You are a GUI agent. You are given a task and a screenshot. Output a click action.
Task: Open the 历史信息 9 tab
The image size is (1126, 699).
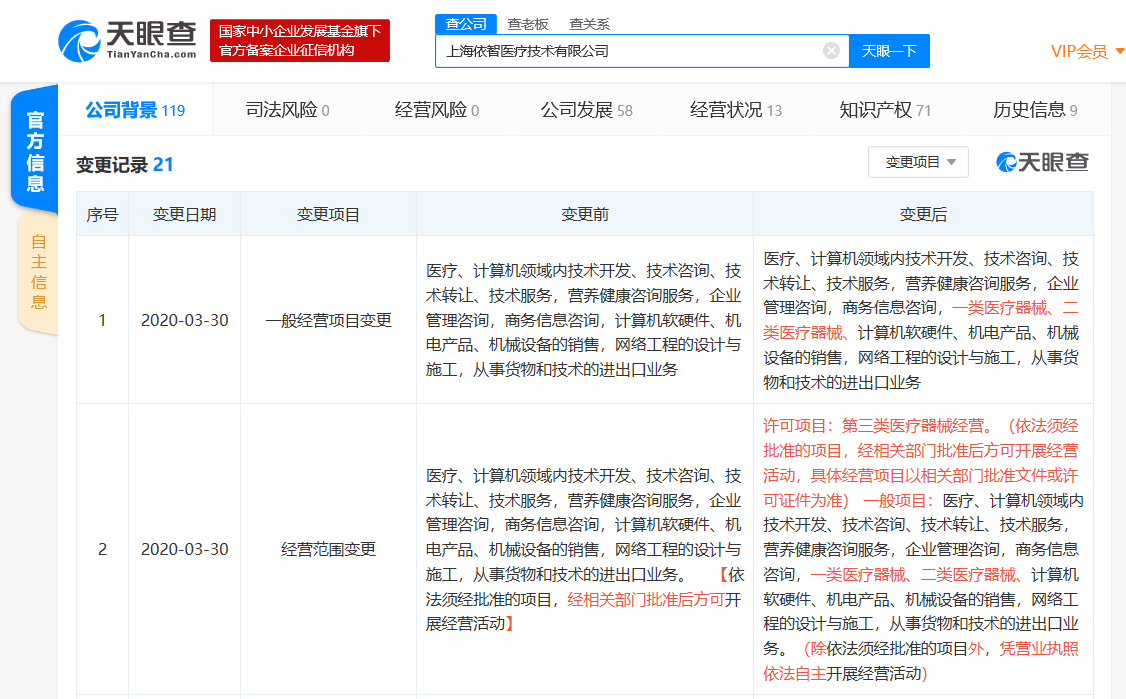[1035, 110]
